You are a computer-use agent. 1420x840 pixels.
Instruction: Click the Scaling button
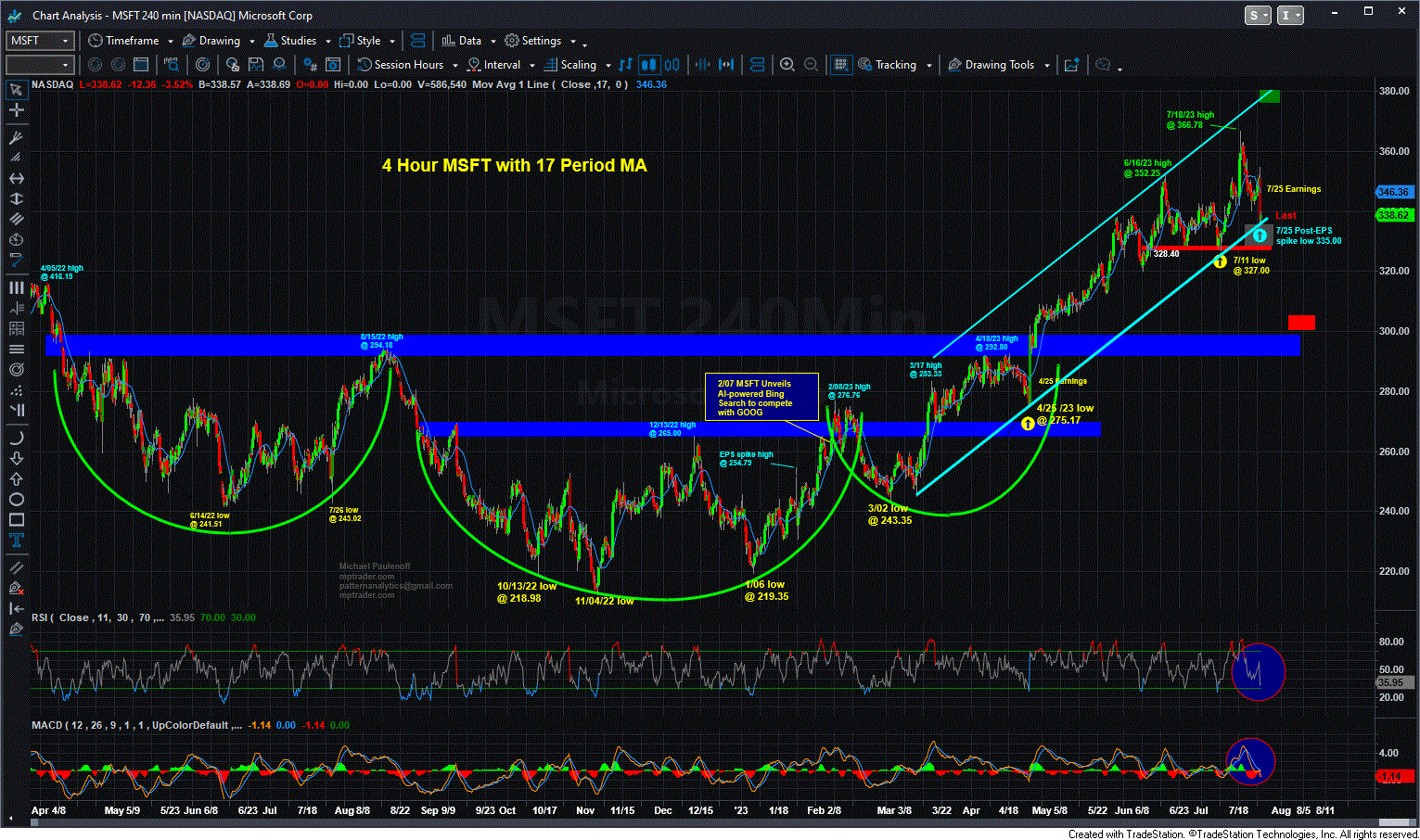click(x=570, y=65)
